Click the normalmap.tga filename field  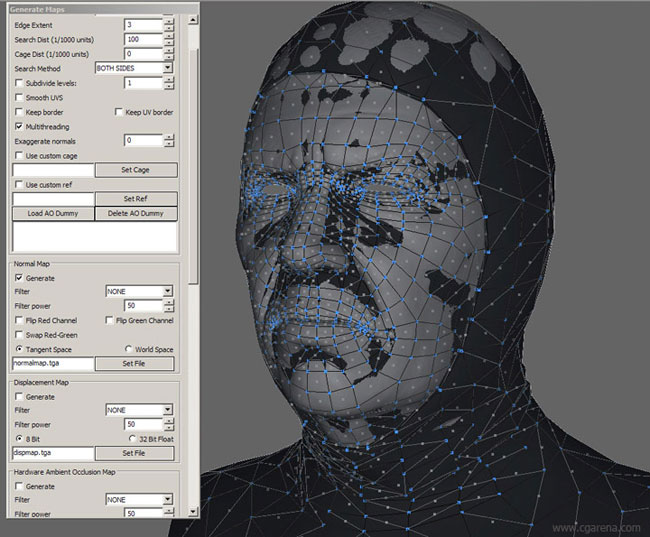[53, 364]
